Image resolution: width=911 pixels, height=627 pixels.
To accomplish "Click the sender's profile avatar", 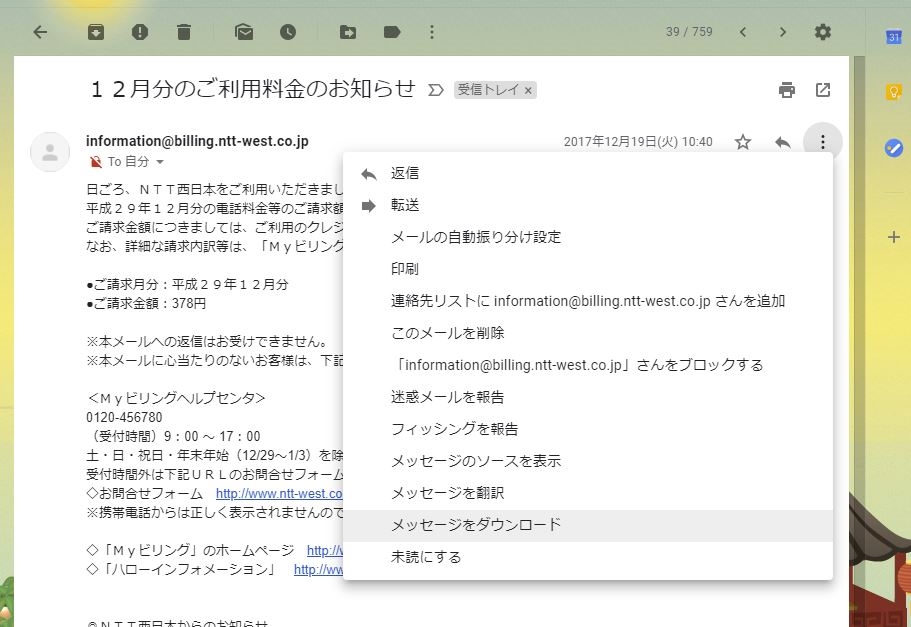I will coord(50,152).
